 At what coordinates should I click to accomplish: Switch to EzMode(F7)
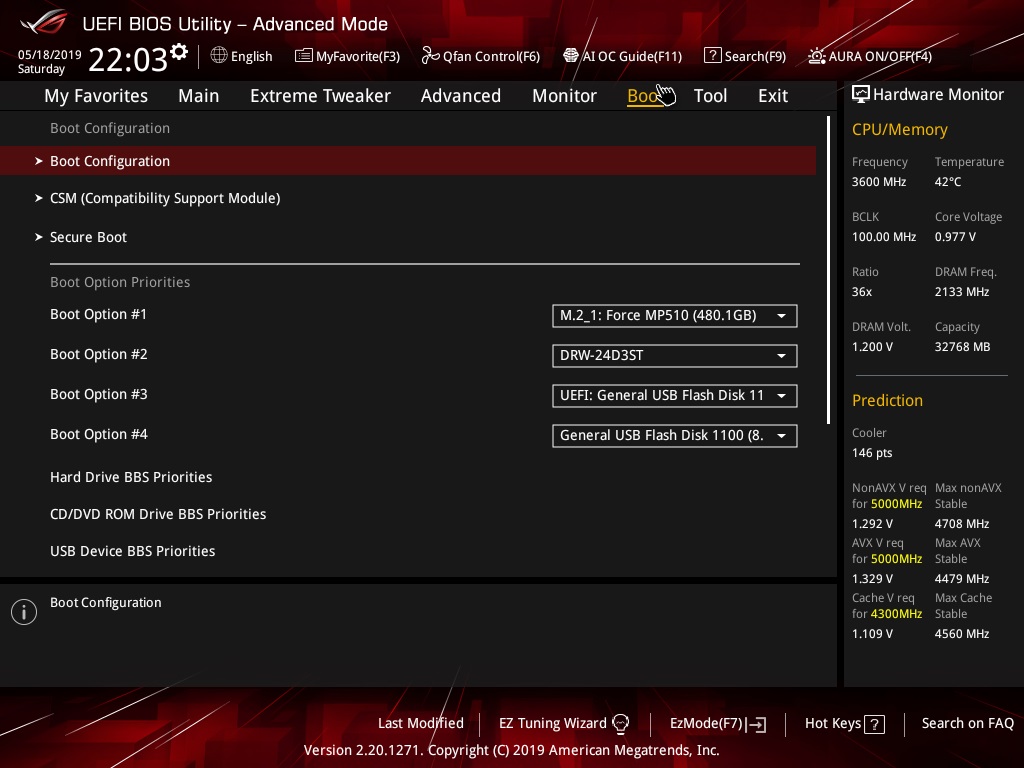(x=706, y=723)
